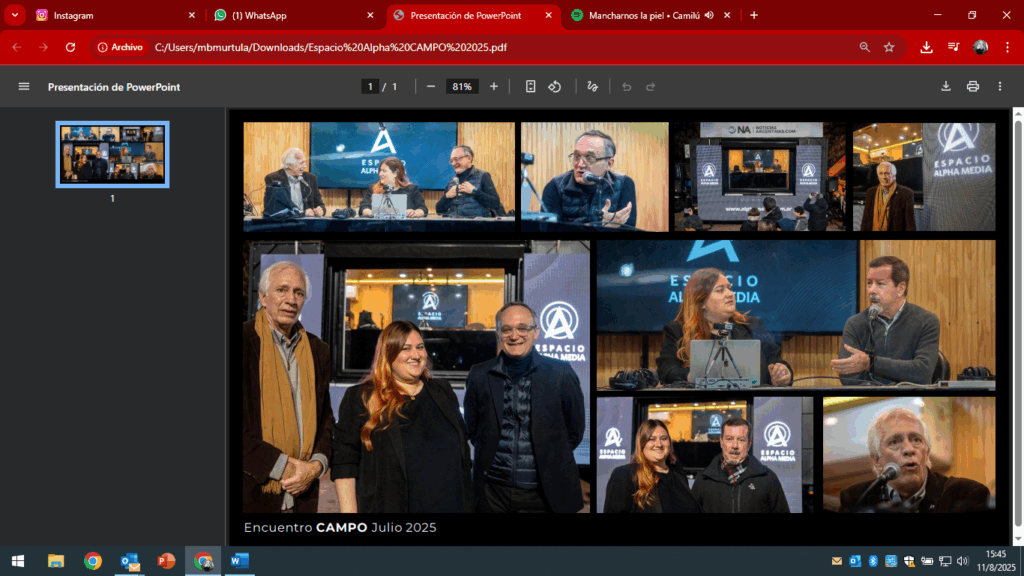Open the tab search dropdown arrow
This screenshot has width=1024, height=576.
15,15
